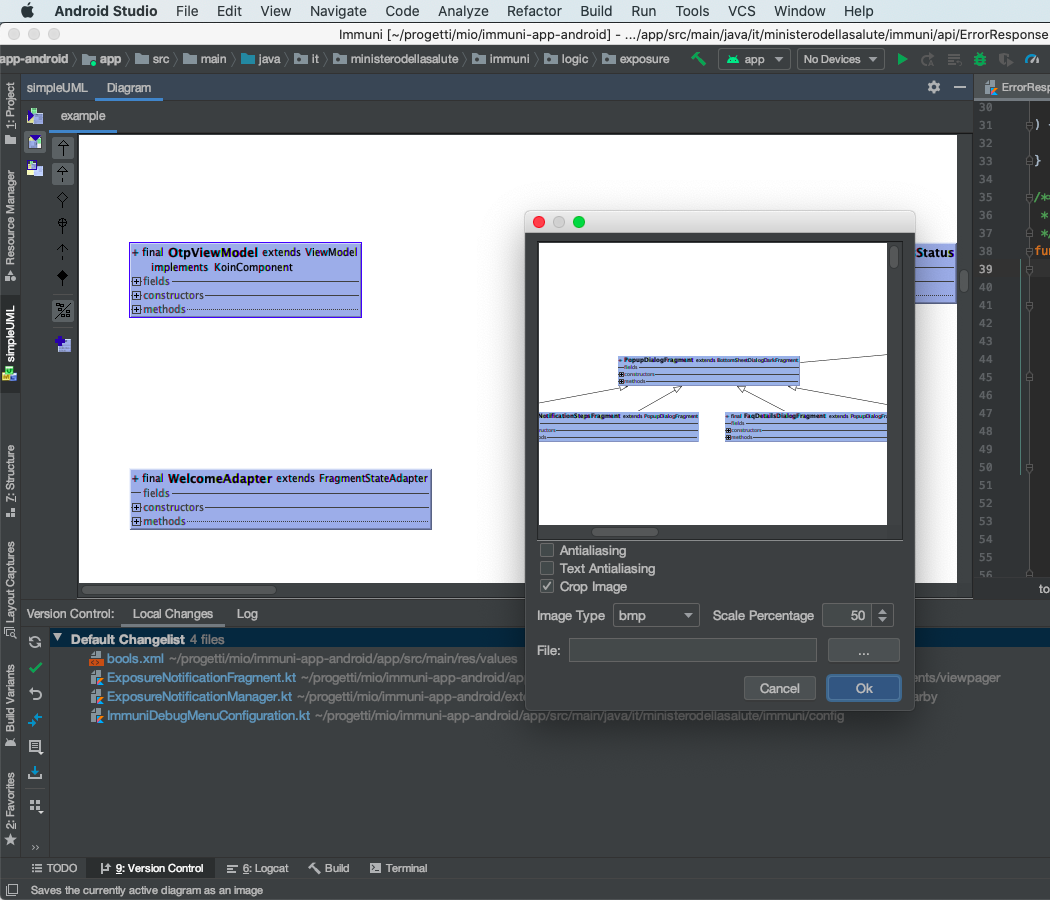Open the Image Type bmp dropdown

tap(656, 615)
